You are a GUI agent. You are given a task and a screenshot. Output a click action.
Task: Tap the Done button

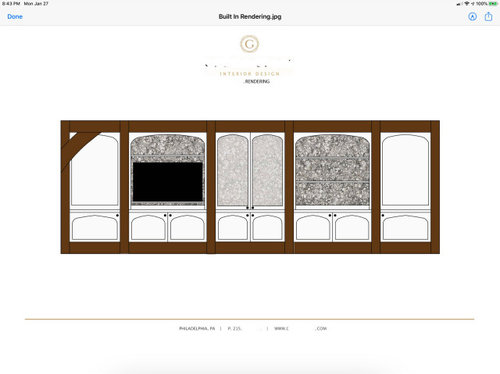15,16
